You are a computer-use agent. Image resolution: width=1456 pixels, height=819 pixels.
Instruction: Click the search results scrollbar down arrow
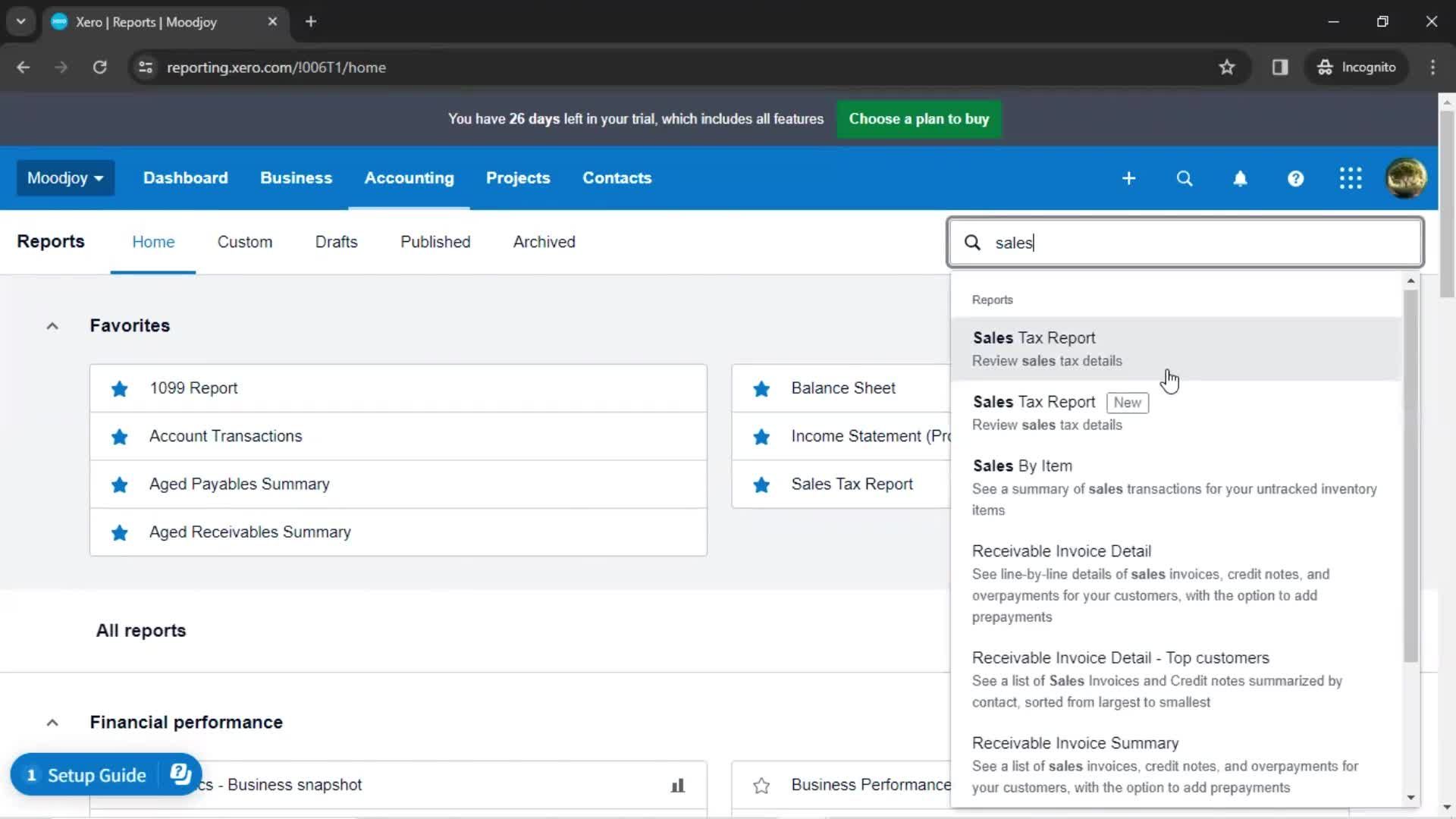point(1410,797)
